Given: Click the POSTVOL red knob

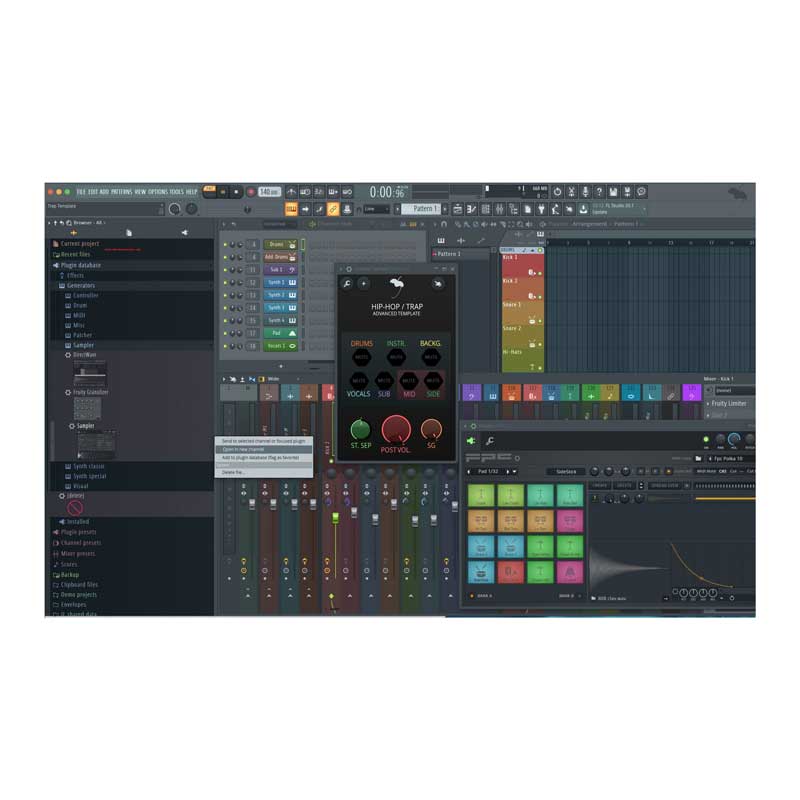Looking at the screenshot, I should pyautogui.click(x=396, y=430).
